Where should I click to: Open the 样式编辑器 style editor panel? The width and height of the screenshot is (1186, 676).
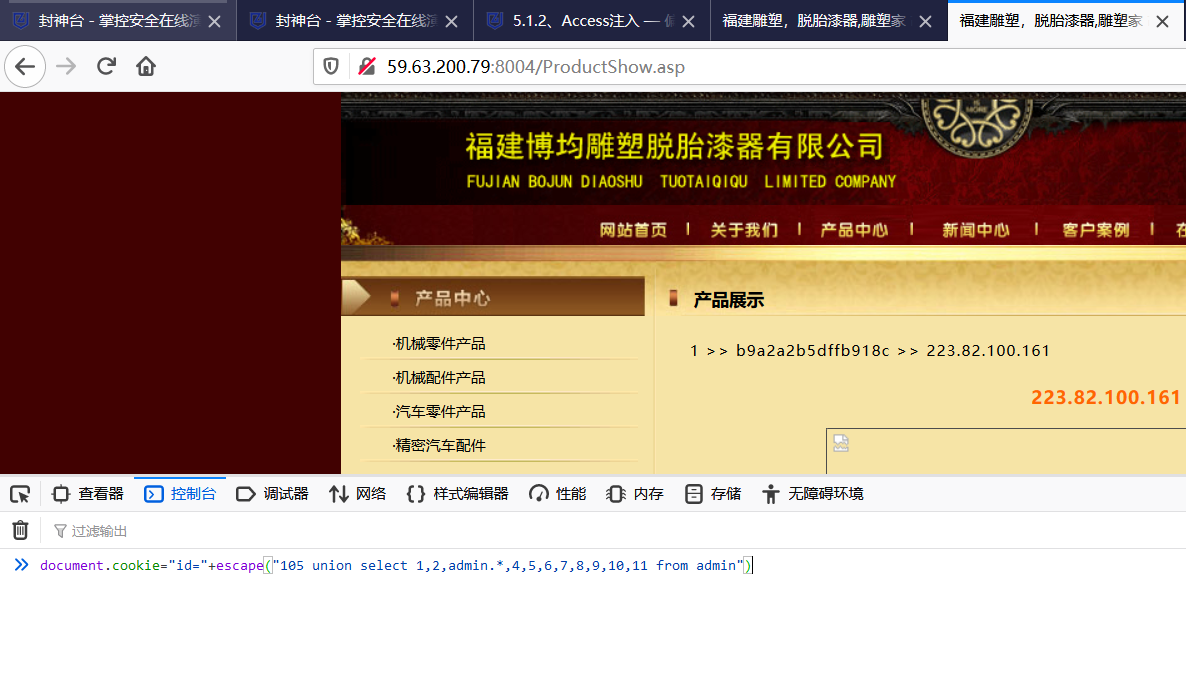[457, 494]
